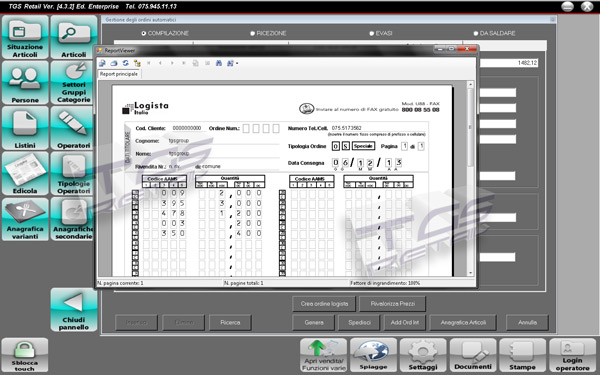600x375 pixels.
Task: Switch to the Report principale tab
Action: pos(119,74)
